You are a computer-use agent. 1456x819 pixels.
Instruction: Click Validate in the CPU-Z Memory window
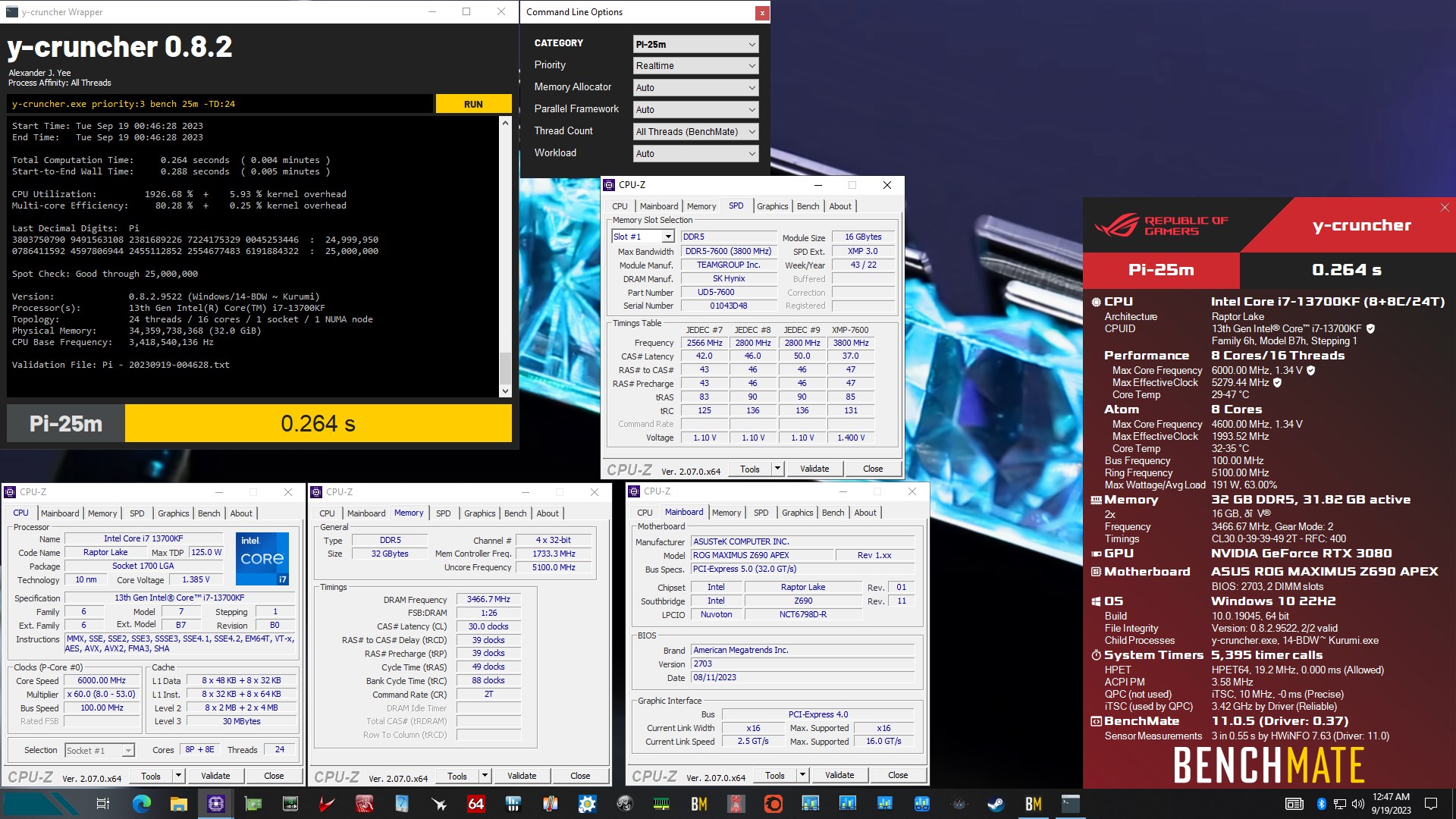522,776
